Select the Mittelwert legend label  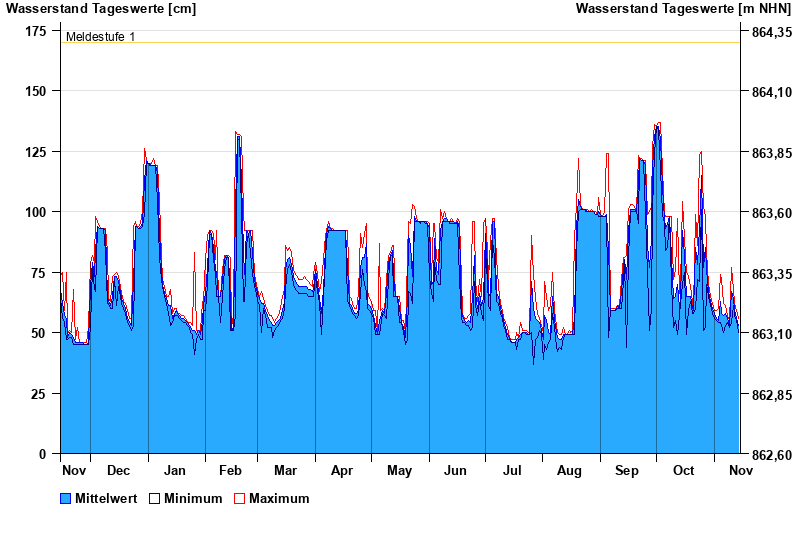(x=106, y=498)
